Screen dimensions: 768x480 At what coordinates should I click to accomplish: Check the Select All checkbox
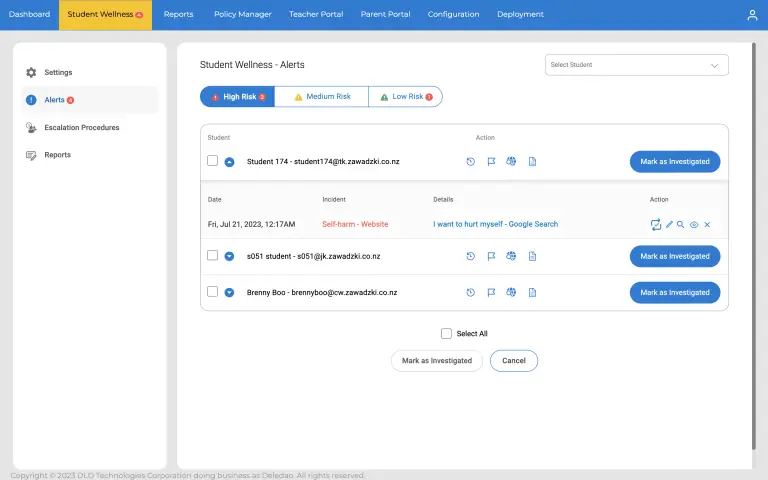click(x=446, y=334)
